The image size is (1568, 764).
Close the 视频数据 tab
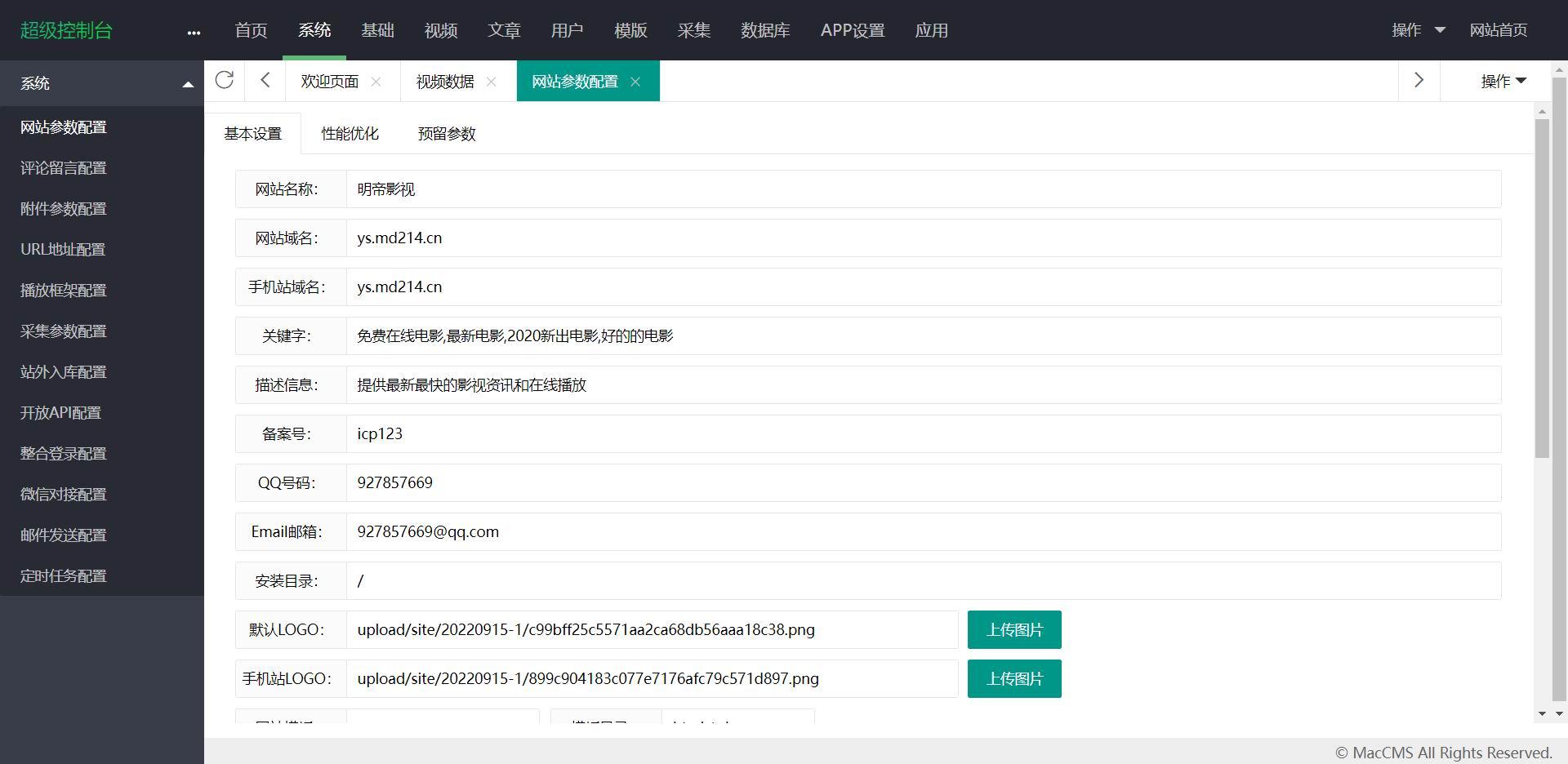pos(491,82)
